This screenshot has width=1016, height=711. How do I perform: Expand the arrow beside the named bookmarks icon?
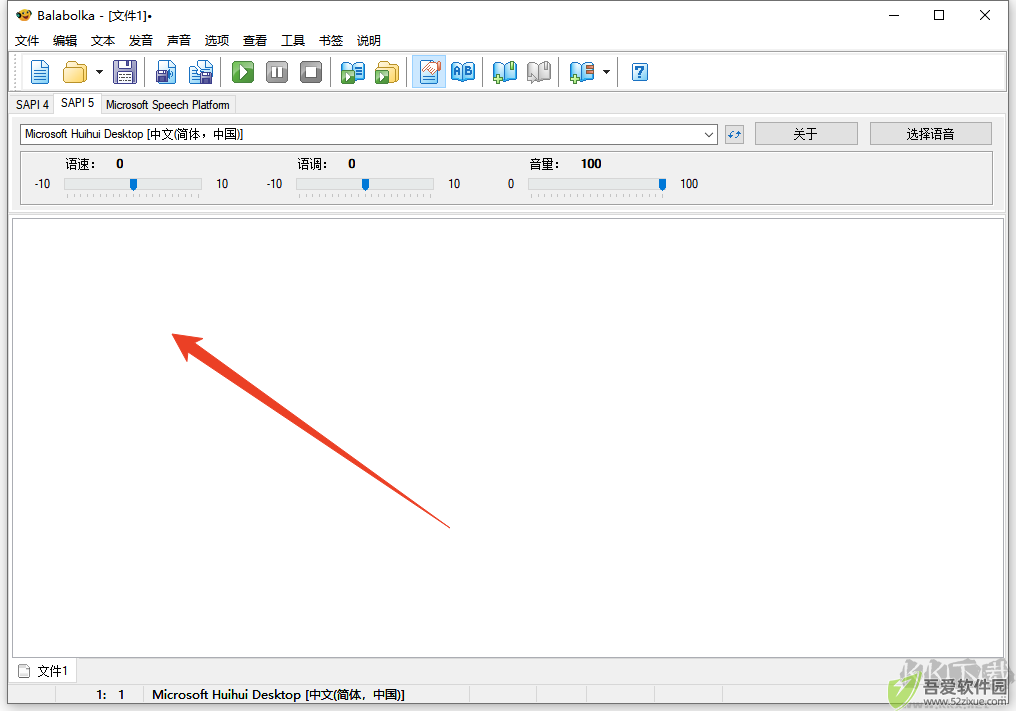[606, 72]
